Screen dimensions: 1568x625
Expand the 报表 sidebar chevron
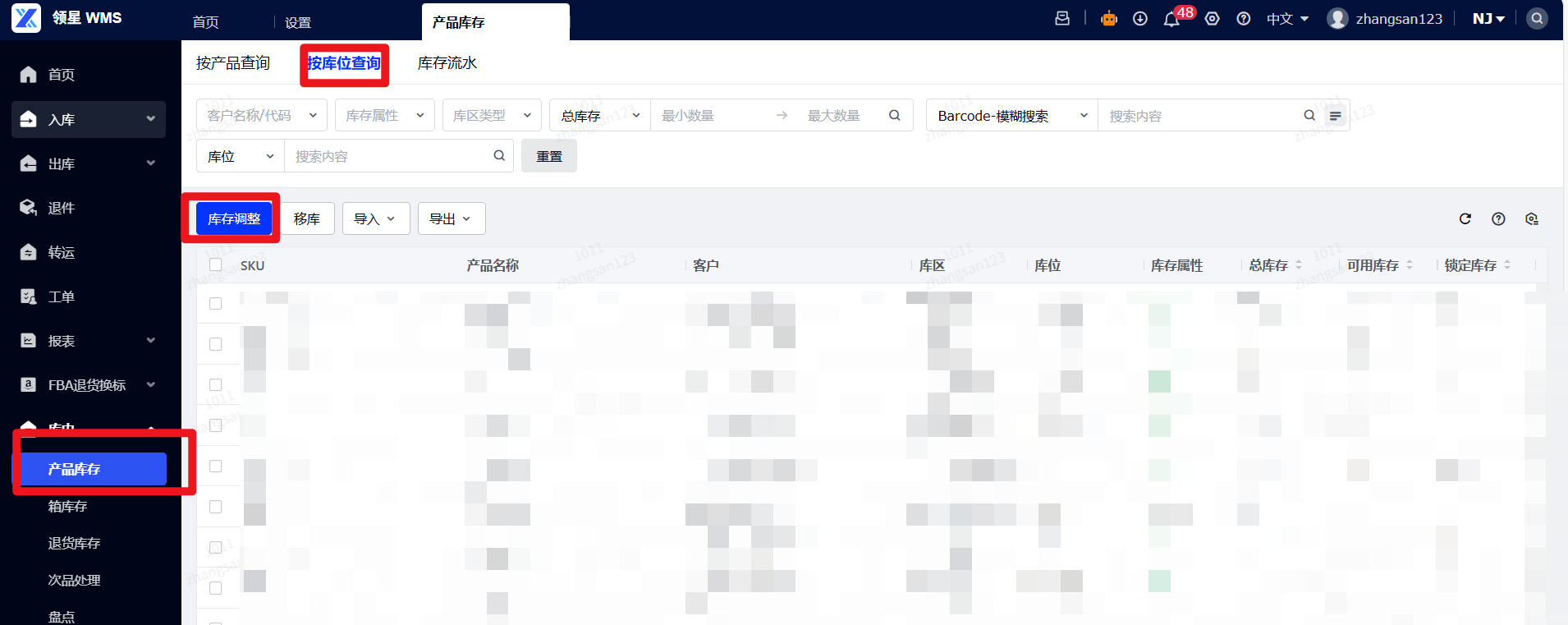151,341
